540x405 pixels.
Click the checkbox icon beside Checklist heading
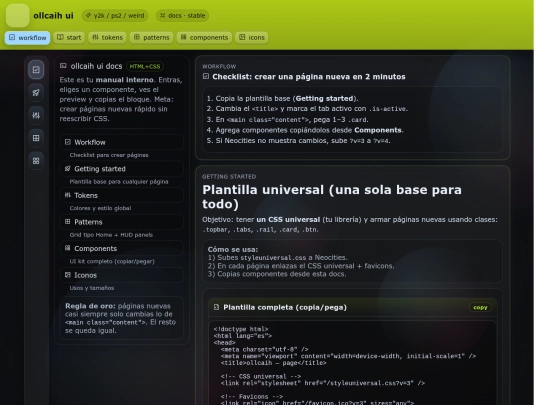click(206, 76)
